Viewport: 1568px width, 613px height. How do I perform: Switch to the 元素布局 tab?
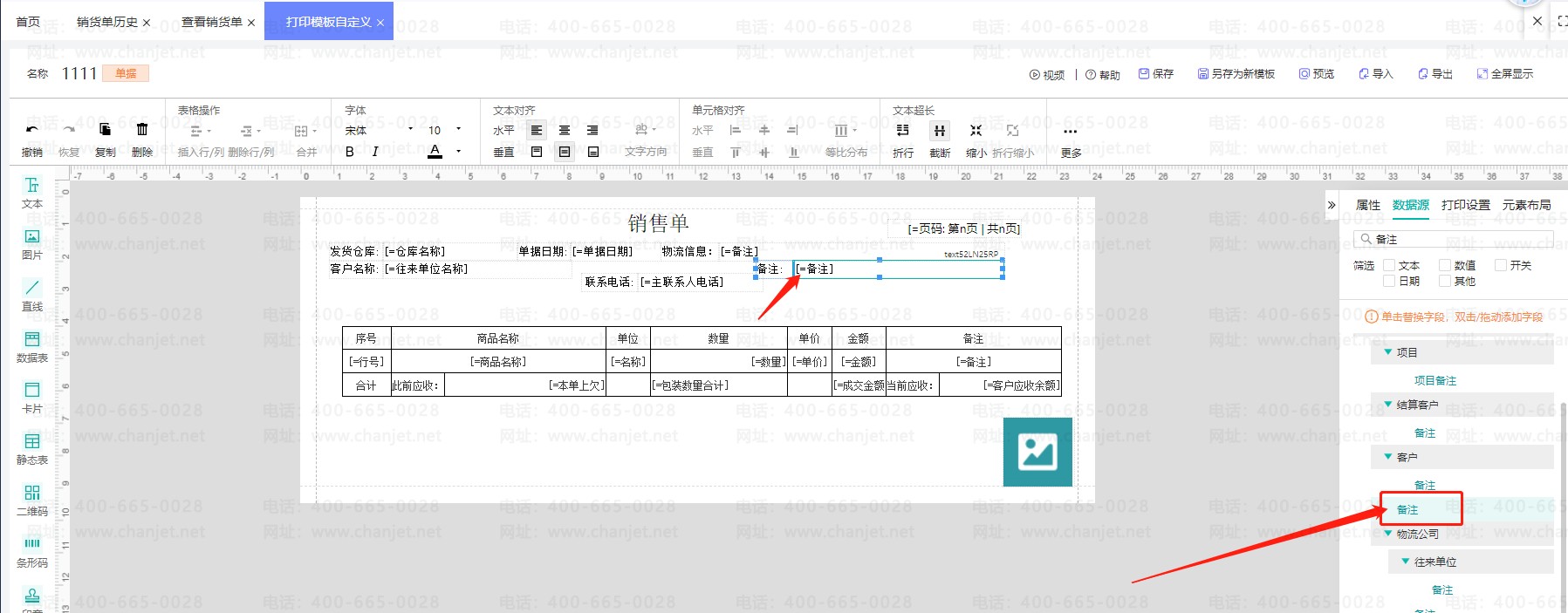point(1527,205)
